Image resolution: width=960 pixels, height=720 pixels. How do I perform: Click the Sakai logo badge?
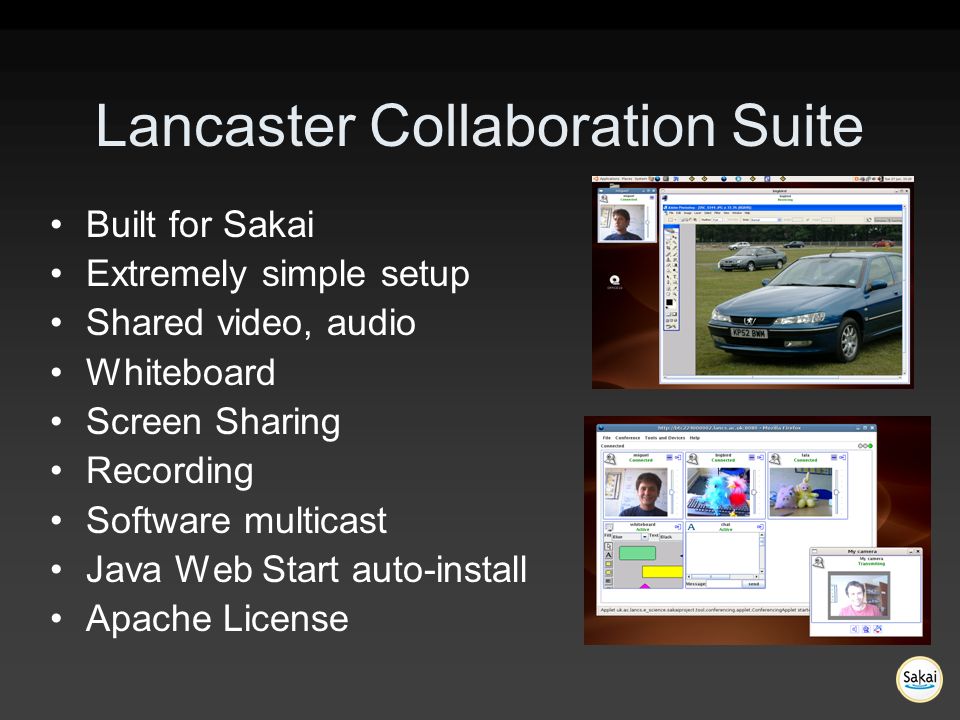pyautogui.click(x=919, y=679)
